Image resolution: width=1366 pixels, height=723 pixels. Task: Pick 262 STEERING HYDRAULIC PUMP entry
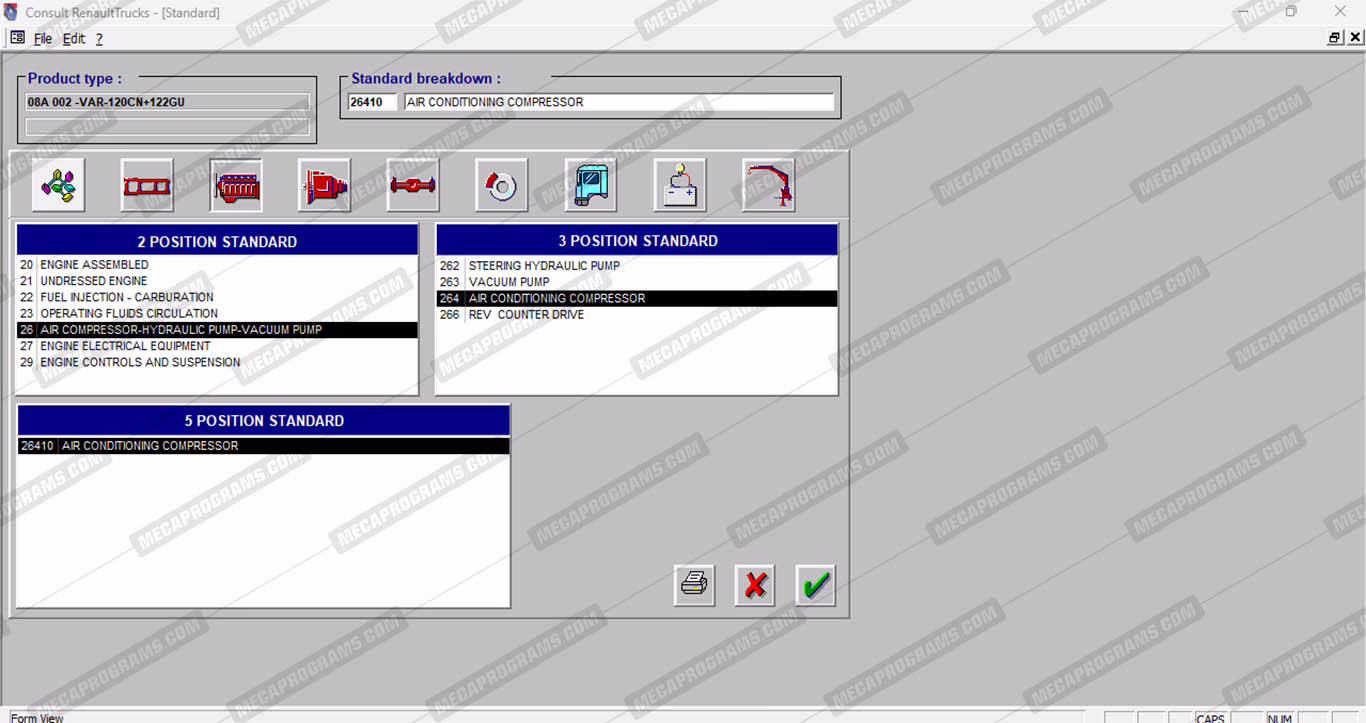point(544,266)
